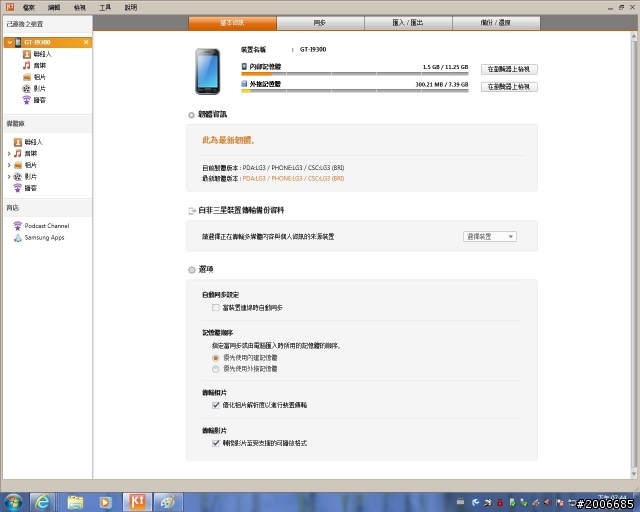
Task: Open Windows Media Player from taskbar
Action: coord(105,502)
